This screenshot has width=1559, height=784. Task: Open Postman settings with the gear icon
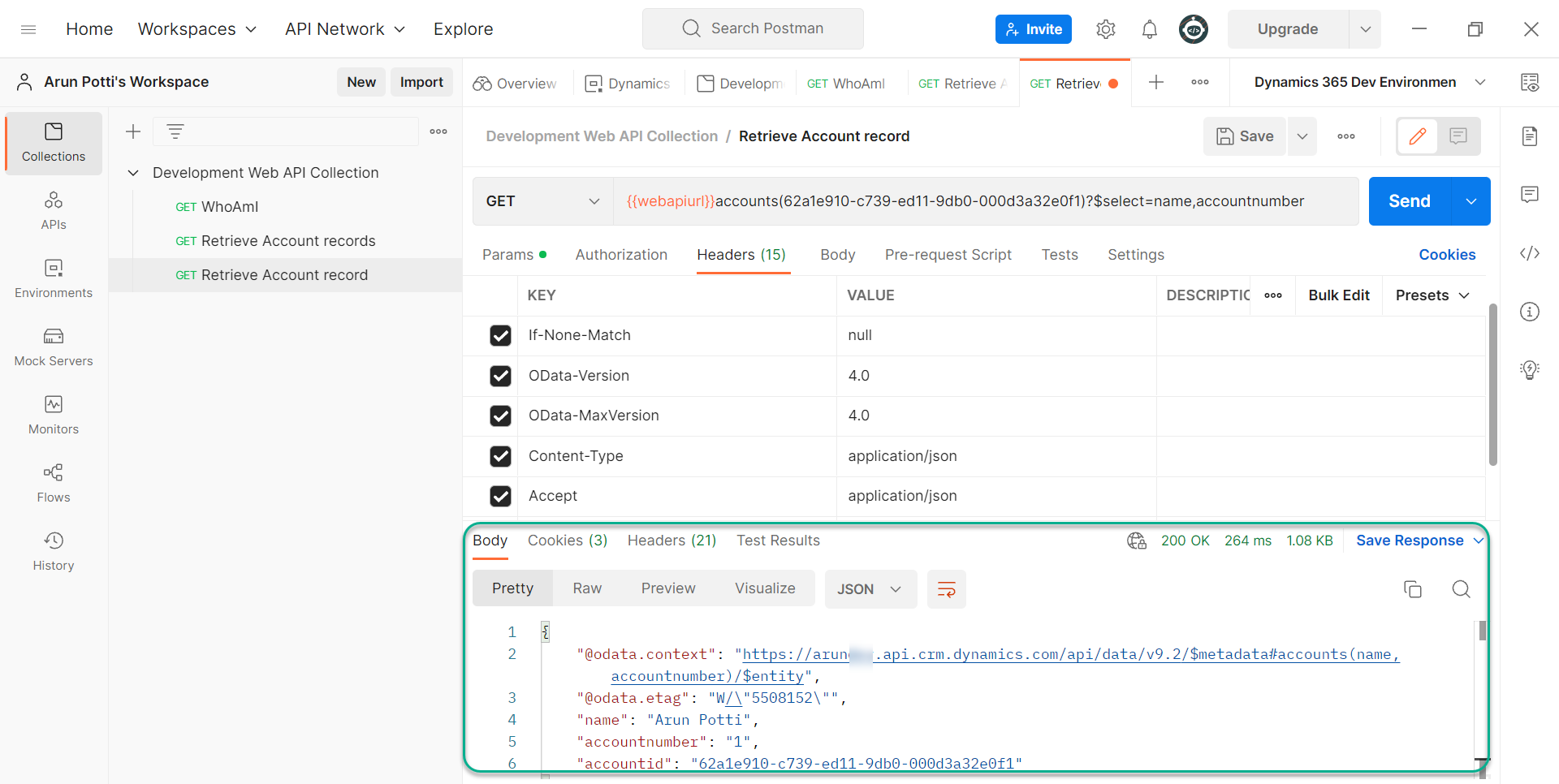tap(1105, 28)
